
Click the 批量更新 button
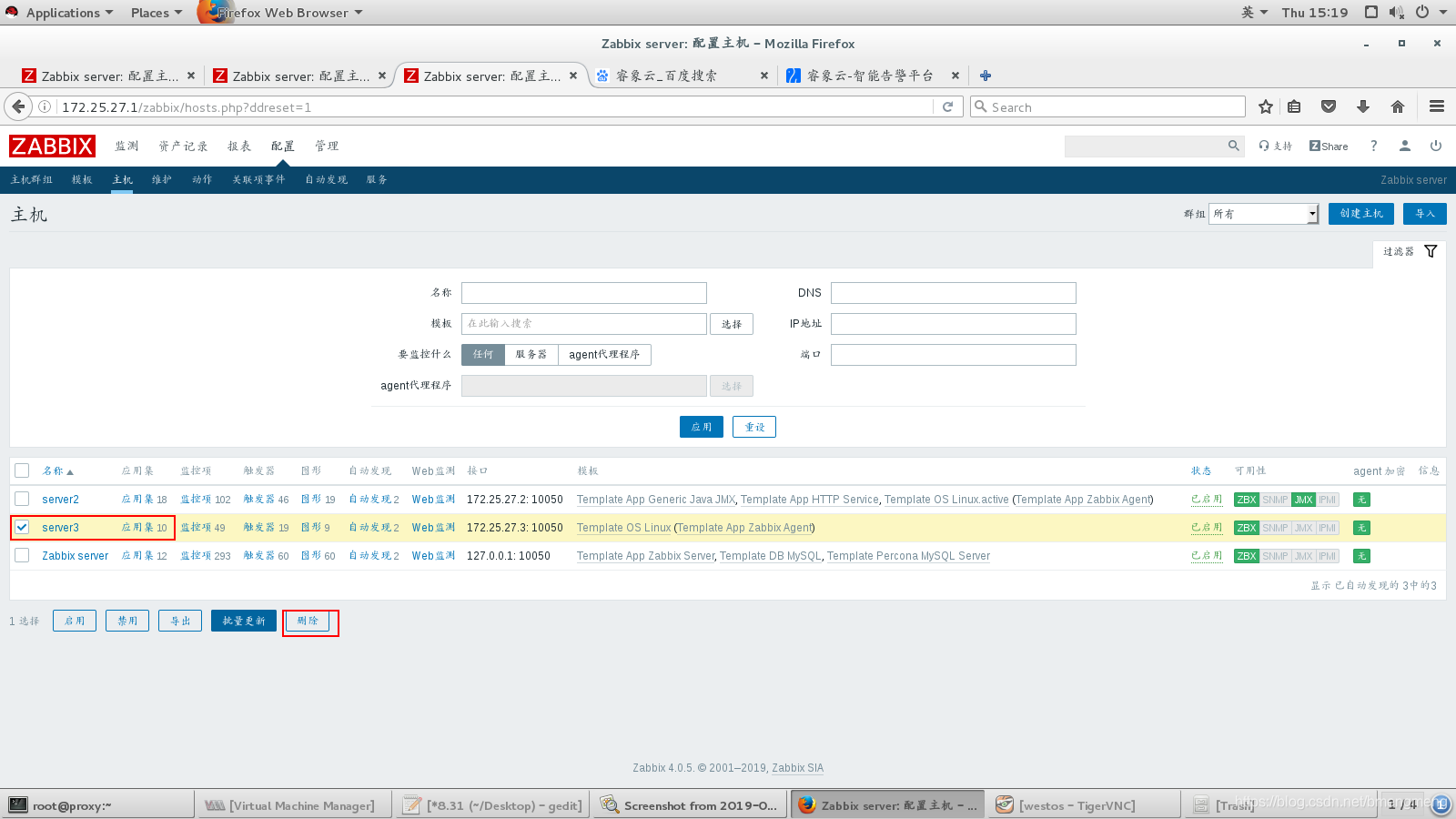tap(244, 621)
